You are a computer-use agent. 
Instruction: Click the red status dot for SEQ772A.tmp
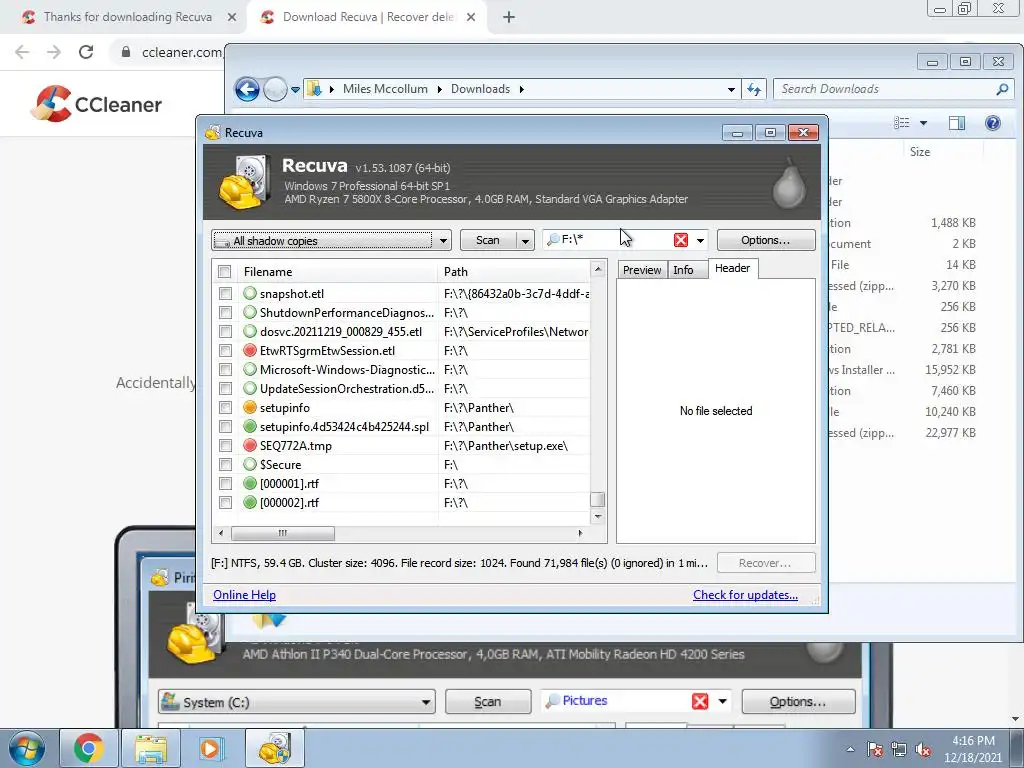click(249, 445)
